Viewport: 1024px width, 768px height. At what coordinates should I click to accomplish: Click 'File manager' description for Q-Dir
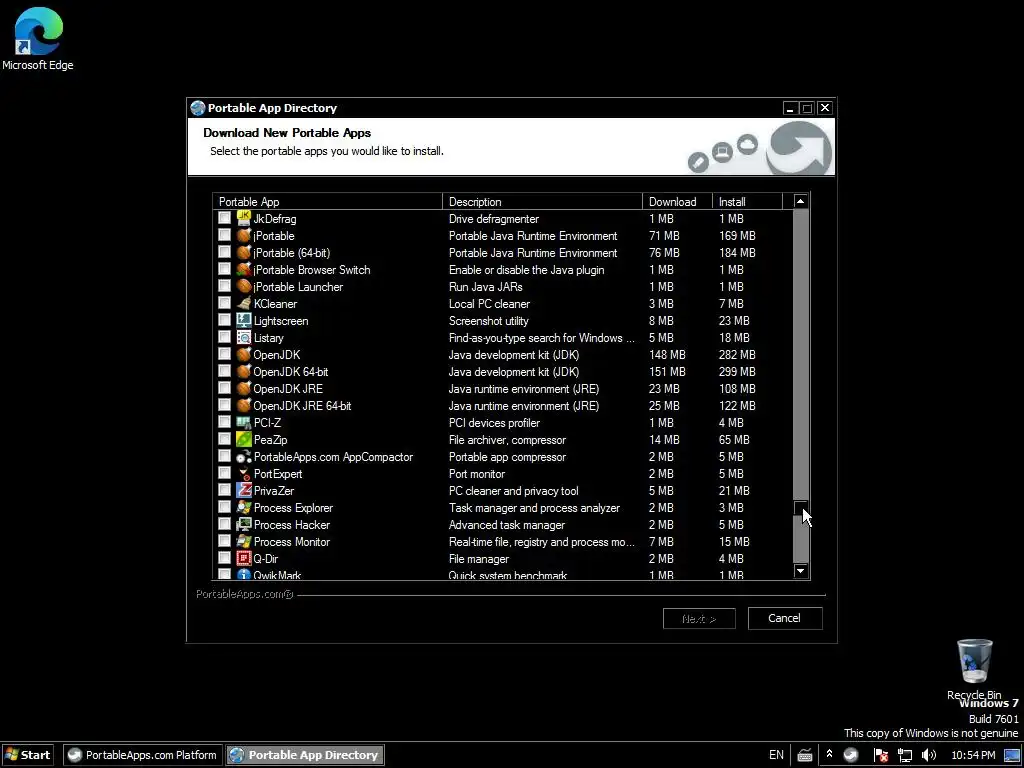(x=479, y=558)
